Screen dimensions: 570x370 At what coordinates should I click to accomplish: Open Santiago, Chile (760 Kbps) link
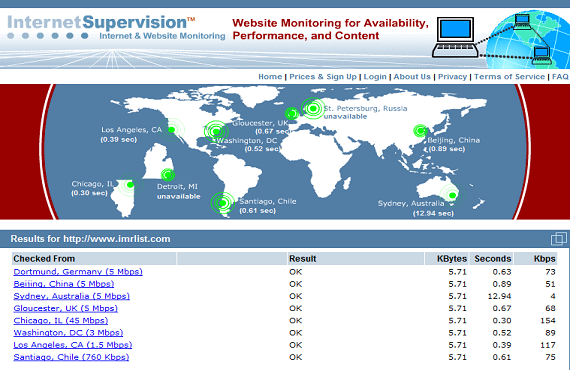(x=71, y=357)
